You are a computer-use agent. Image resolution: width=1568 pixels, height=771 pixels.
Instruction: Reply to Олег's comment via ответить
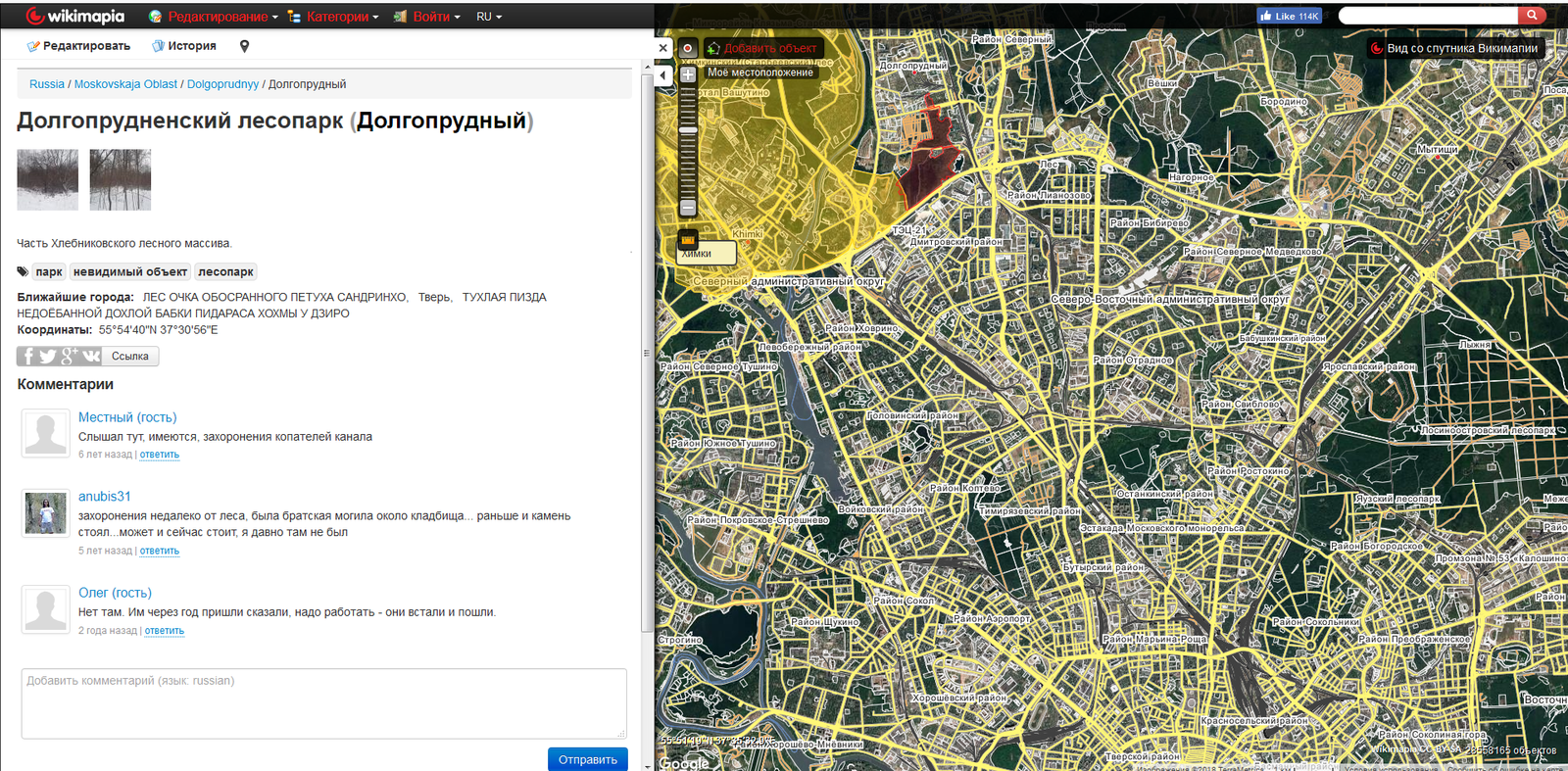165,631
